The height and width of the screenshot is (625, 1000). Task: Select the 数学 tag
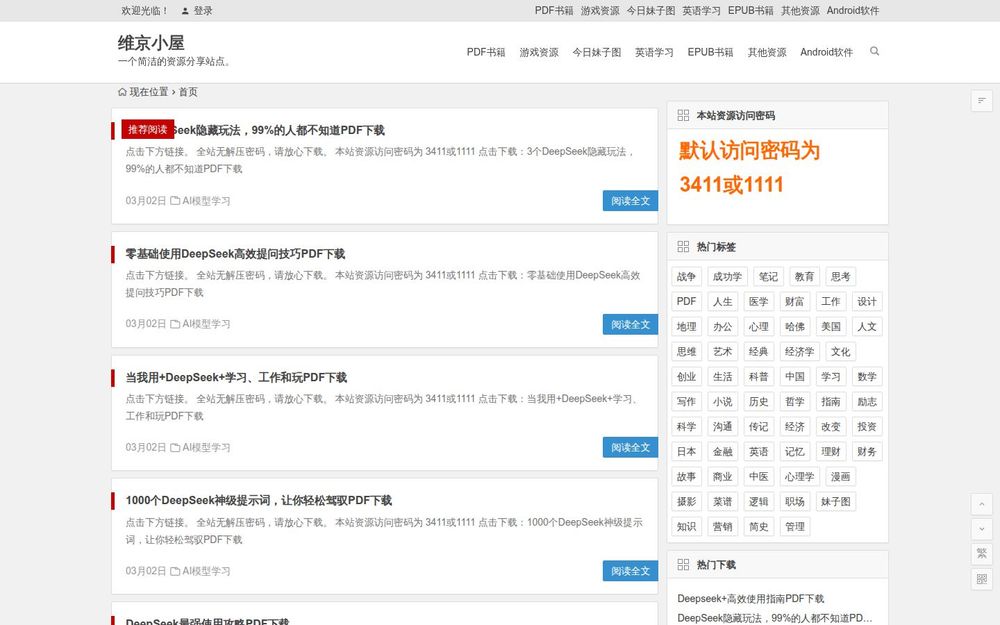867,377
